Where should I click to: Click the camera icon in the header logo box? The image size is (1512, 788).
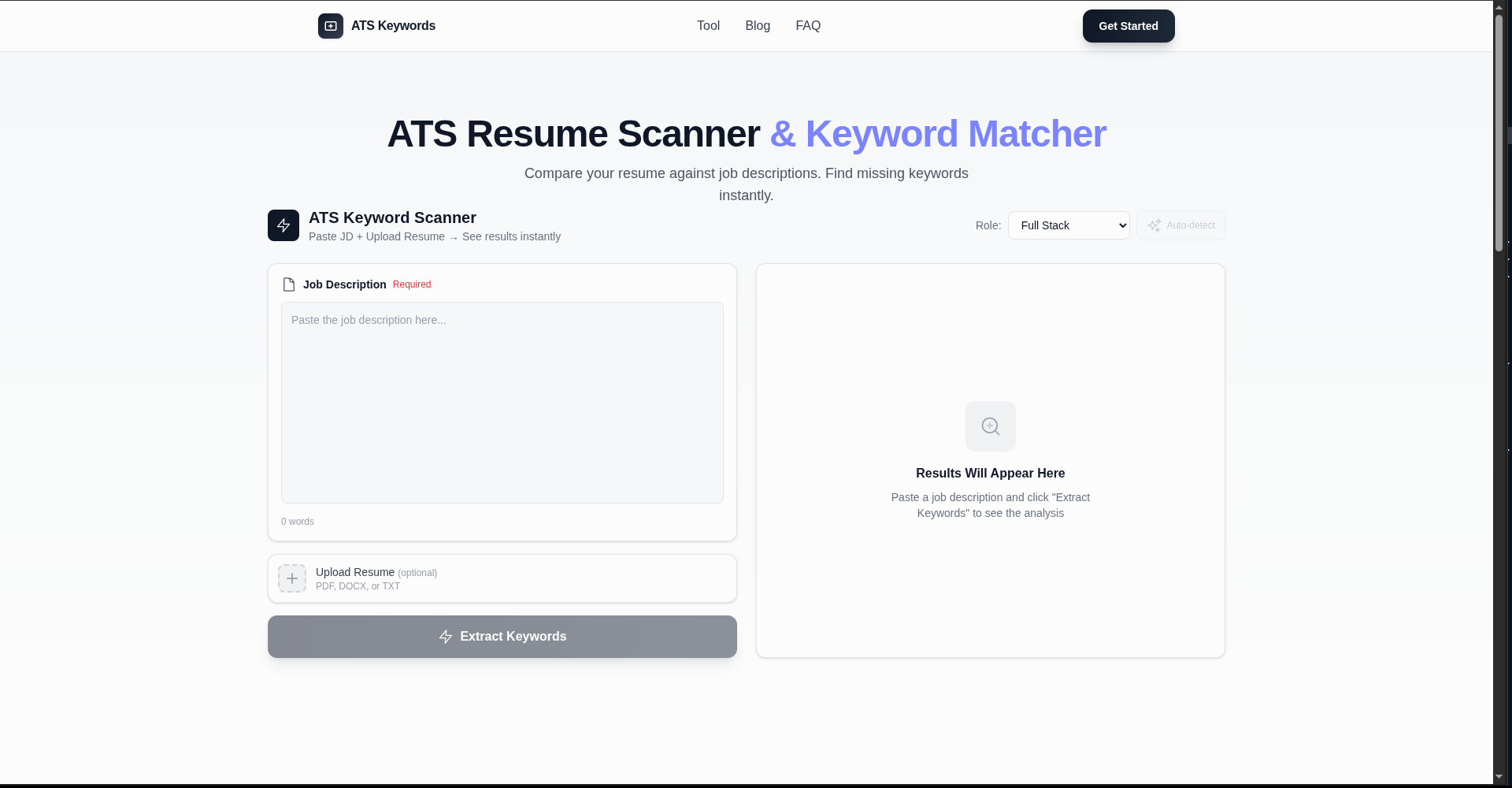pyautogui.click(x=330, y=25)
